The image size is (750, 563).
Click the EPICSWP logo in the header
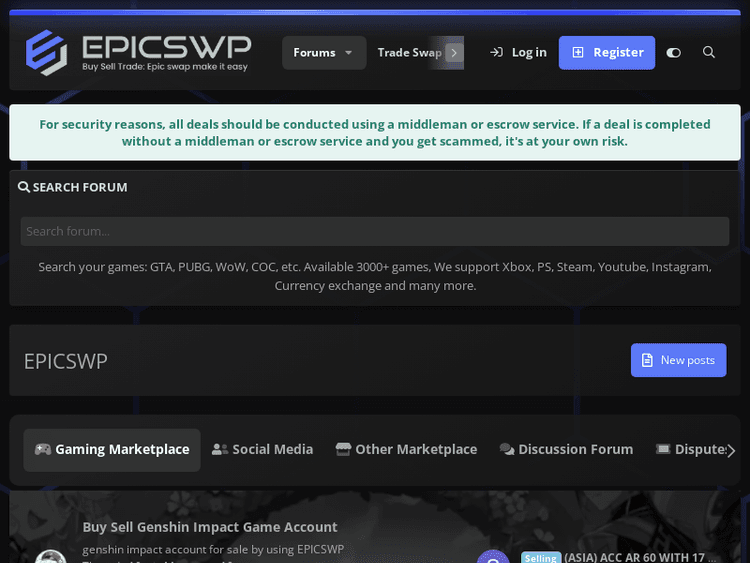coord(138,53)
